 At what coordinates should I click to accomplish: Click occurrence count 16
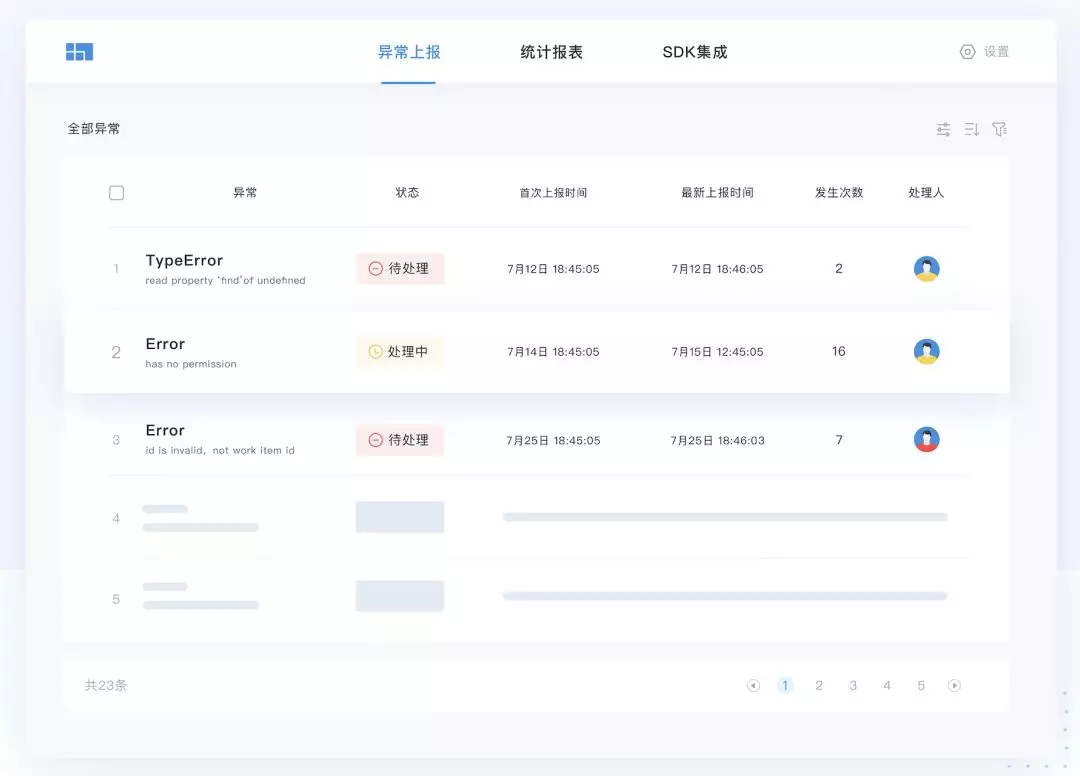[838, 351]
